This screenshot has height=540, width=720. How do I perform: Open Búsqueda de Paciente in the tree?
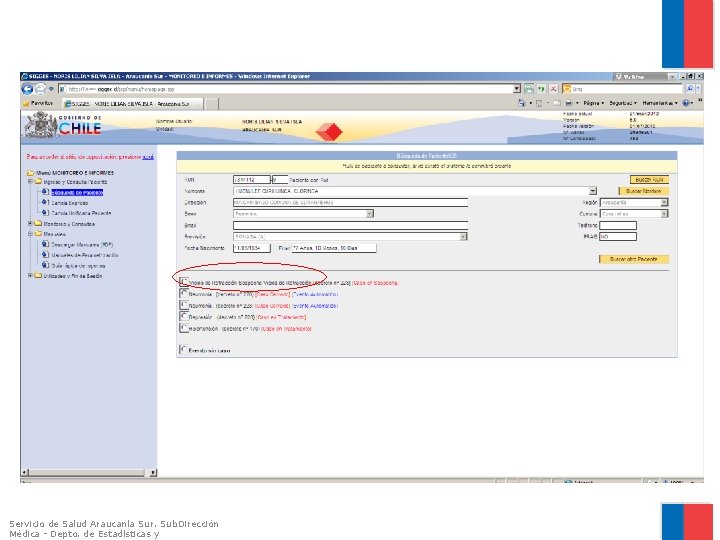(77, 192)
